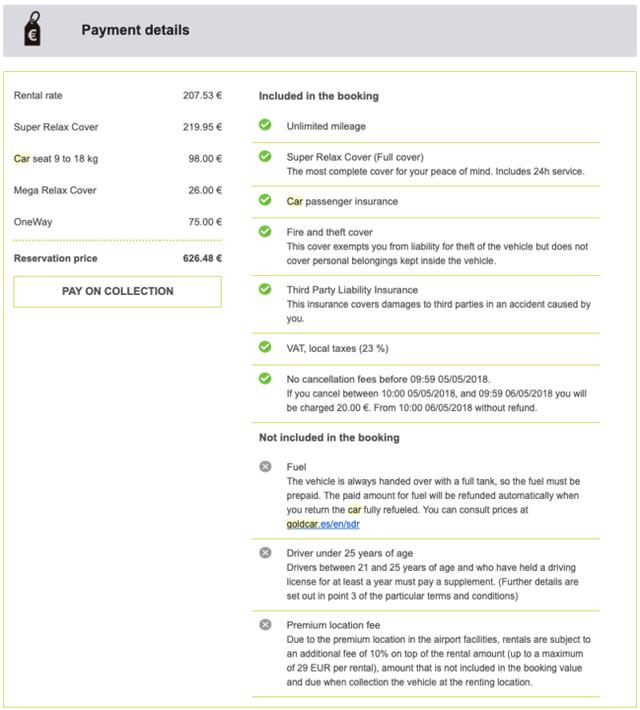This screenshot has height=710, width=640.
Task: Click green checkmark beside VAT, local taxes
Action: click(x=265, y=347)
